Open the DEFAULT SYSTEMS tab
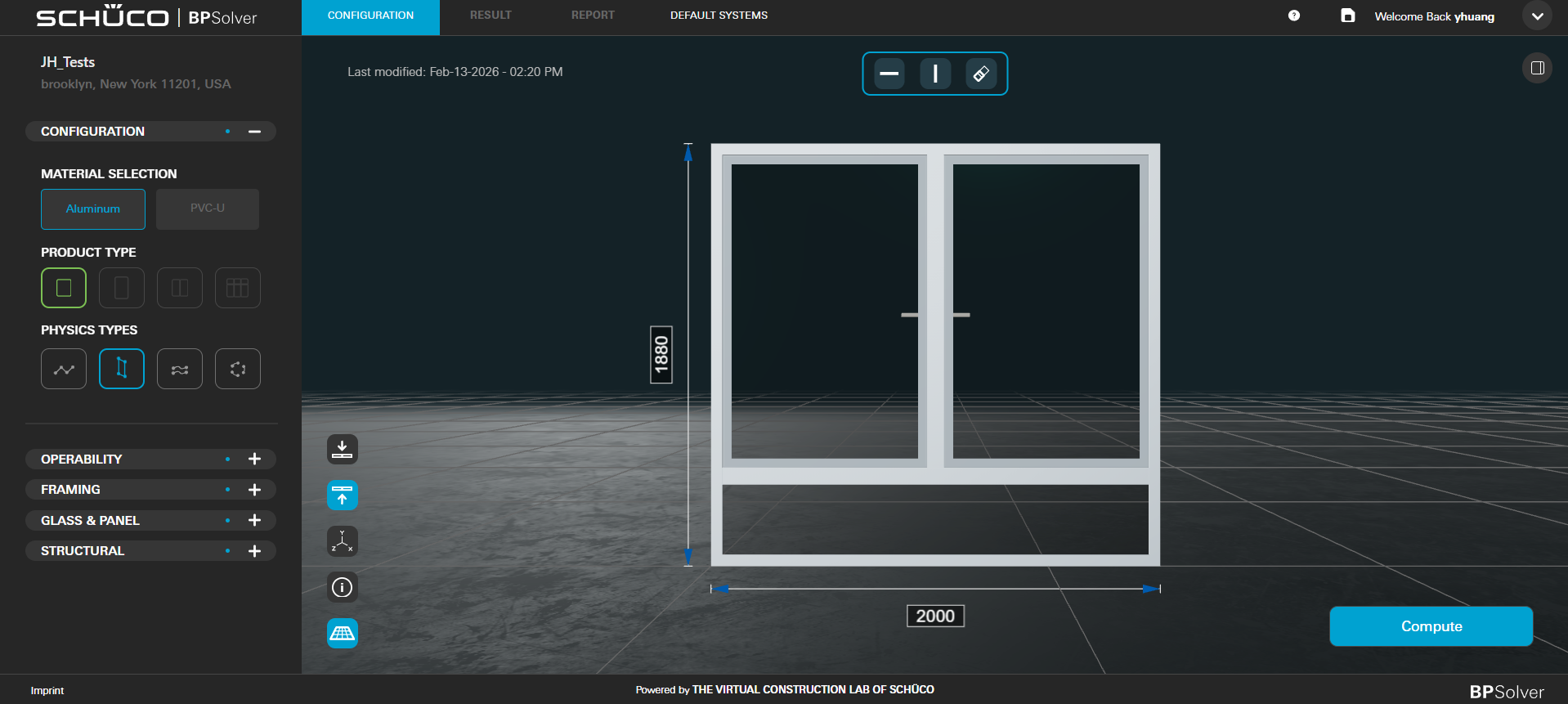This screenshot has width=1568, height=704. click(719, 16)
